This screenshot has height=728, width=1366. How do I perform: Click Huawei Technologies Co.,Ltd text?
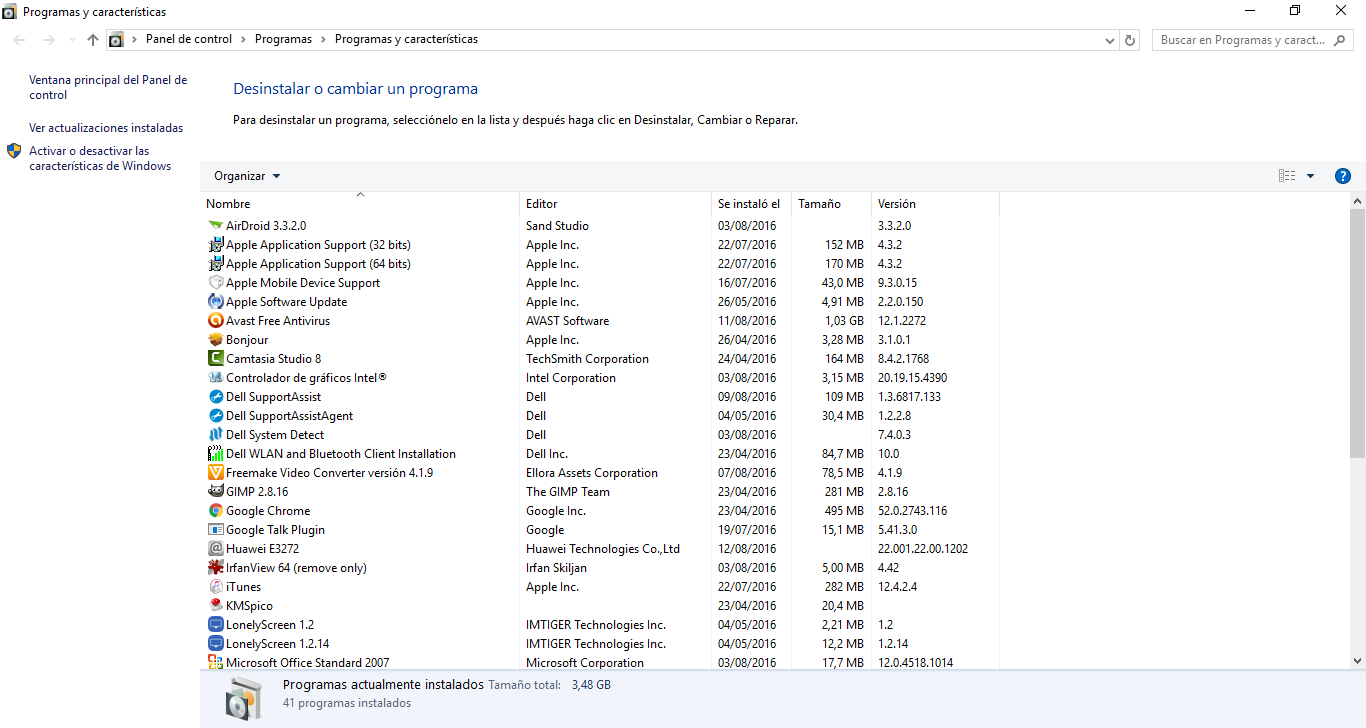click(603, 549)
